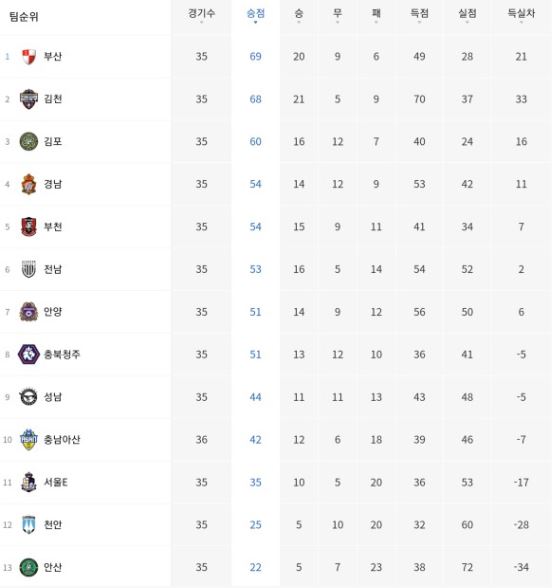Sort by 실점 column header

pos(467,14)
